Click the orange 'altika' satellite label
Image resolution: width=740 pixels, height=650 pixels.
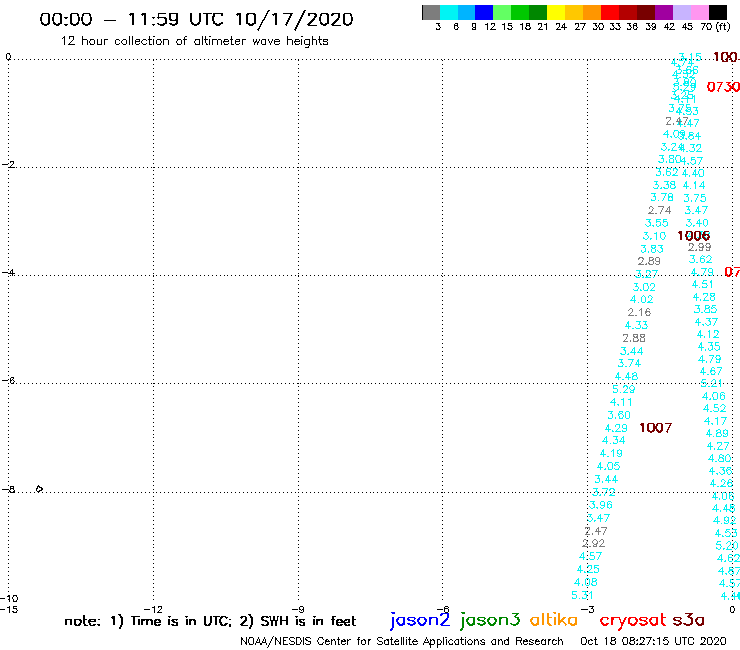(553, 619)
